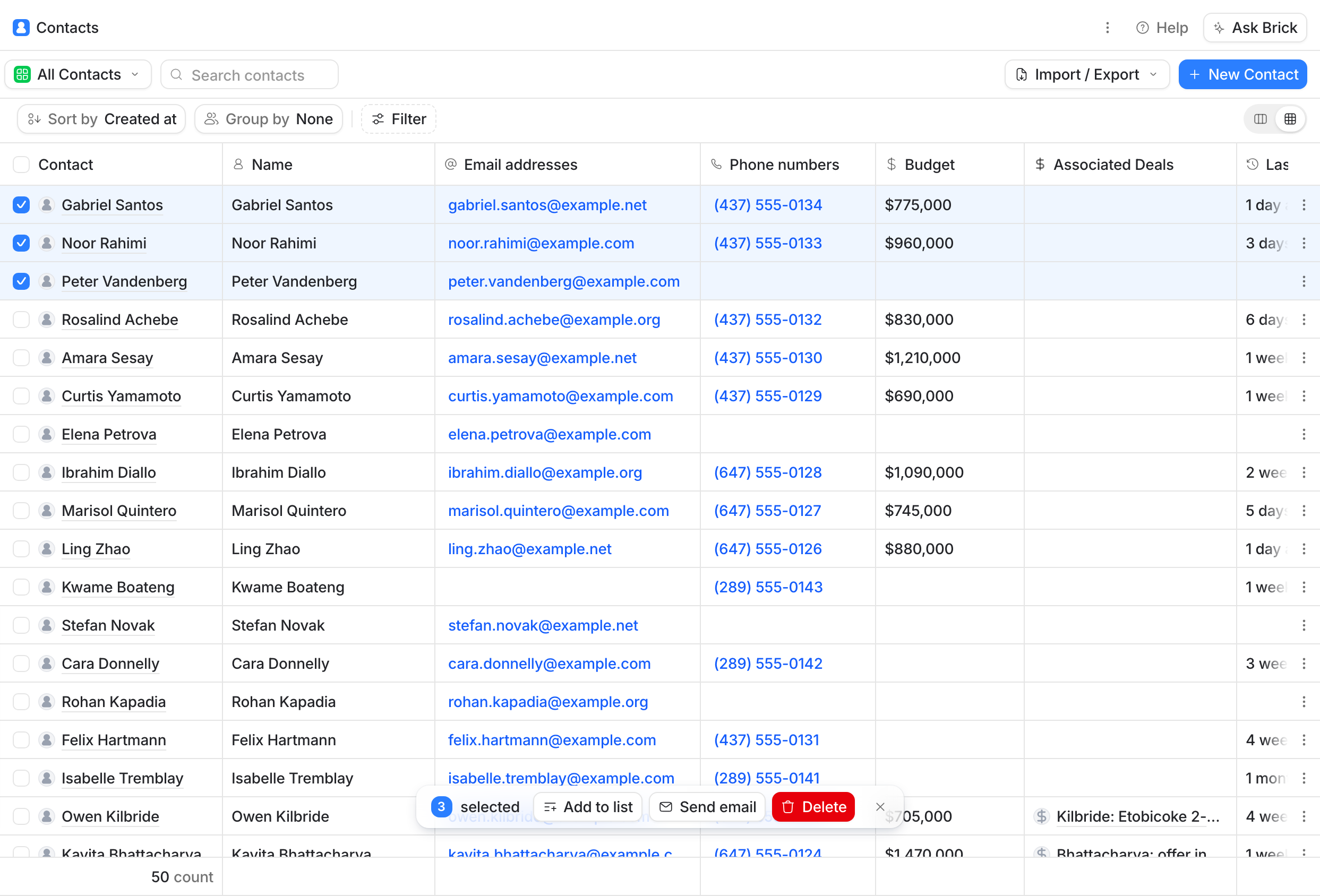This screenshot has width=1320, height=896.
Task: Select Elena Petrova with its checkbox
Action: click(21, 434)
